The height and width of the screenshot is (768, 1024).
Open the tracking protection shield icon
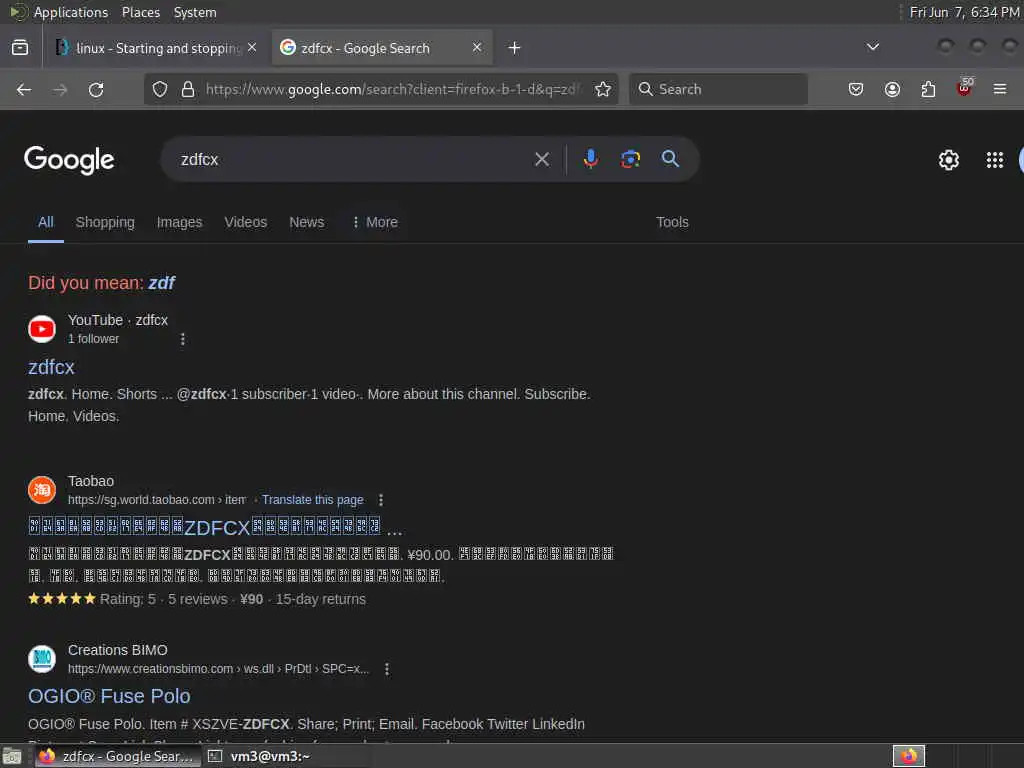click(x=159, y=89)
